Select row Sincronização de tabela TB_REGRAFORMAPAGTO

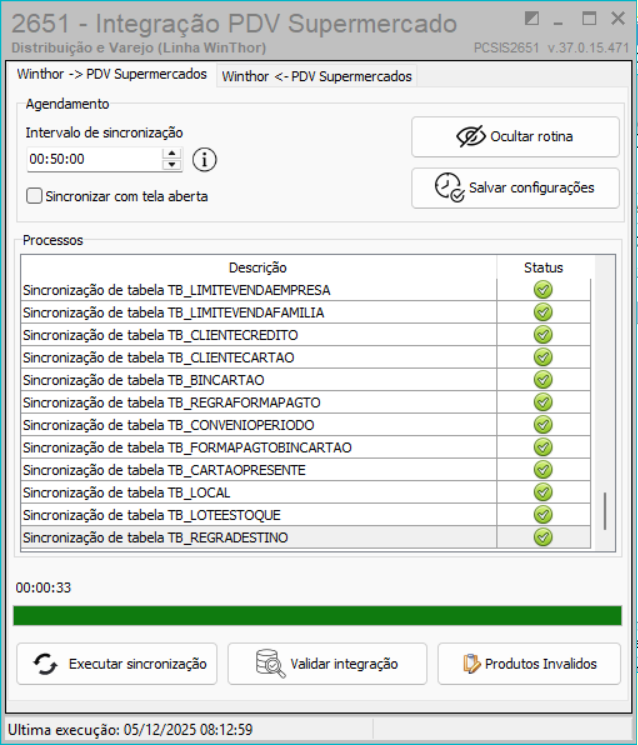(x=306, y=402)
